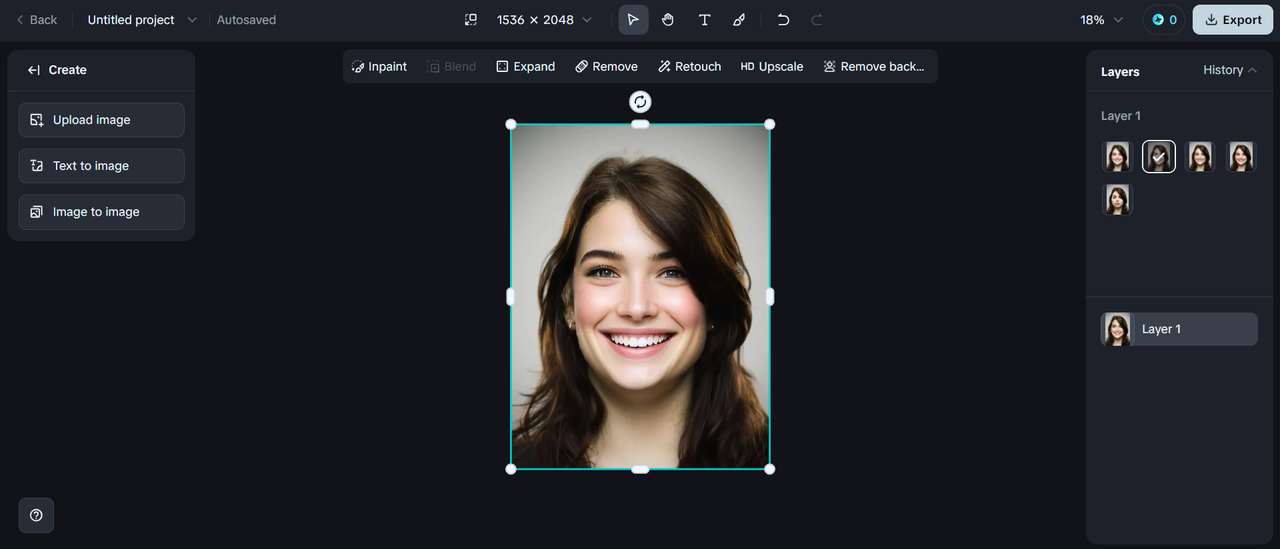Select the Hand pan tool
The image size is (1280, 549).
[668, 20]
